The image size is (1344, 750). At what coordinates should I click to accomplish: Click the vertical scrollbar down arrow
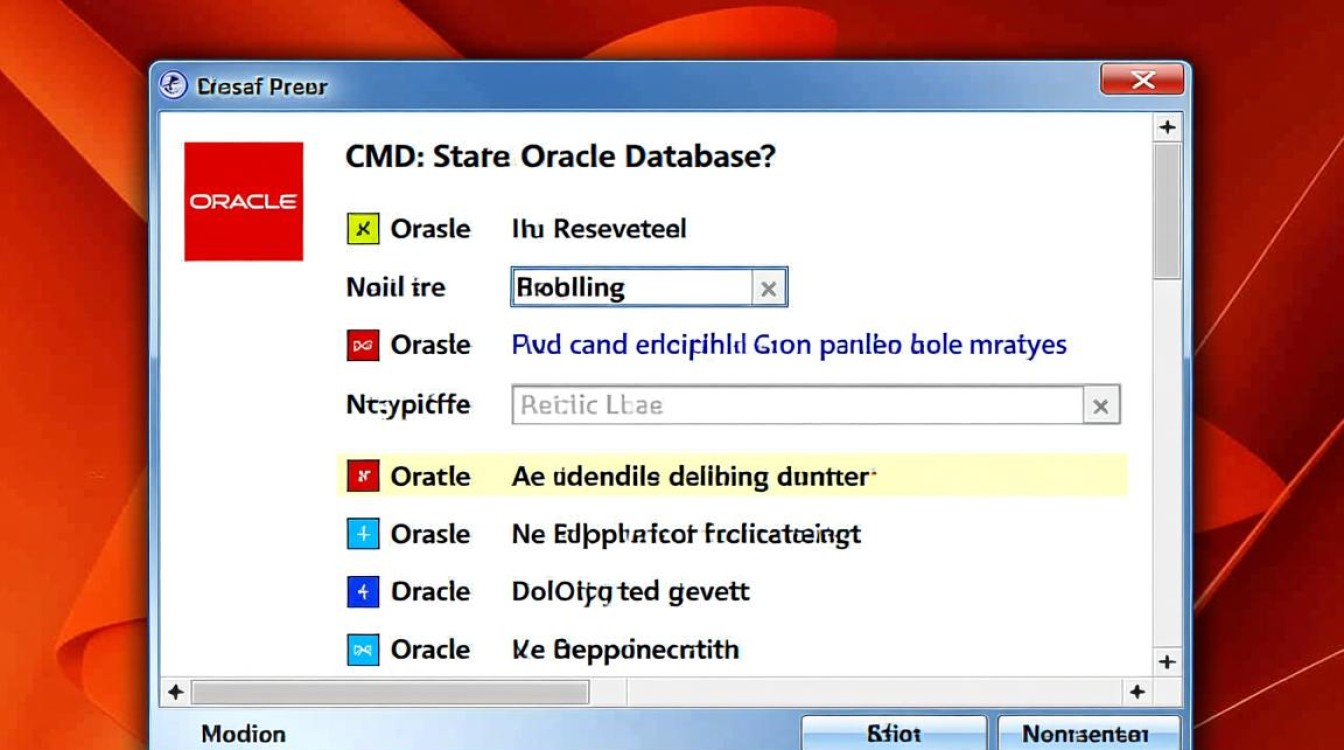[1166, 662]
